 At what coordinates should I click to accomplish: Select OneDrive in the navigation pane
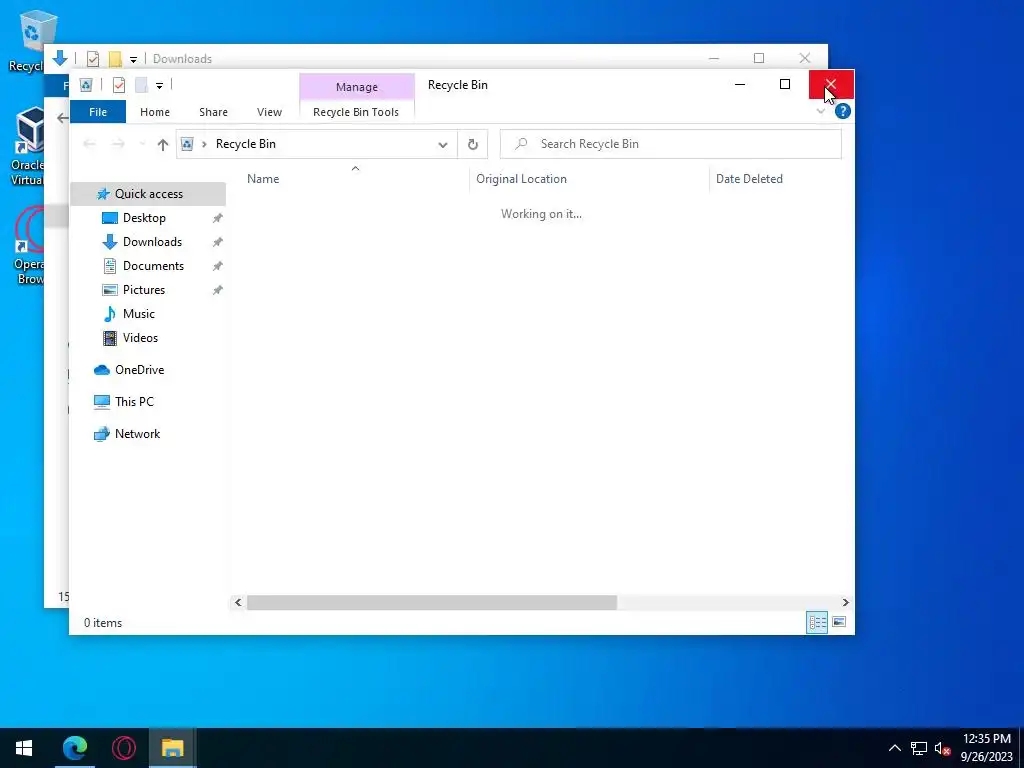pyautogui.click(x=139, y=370)
